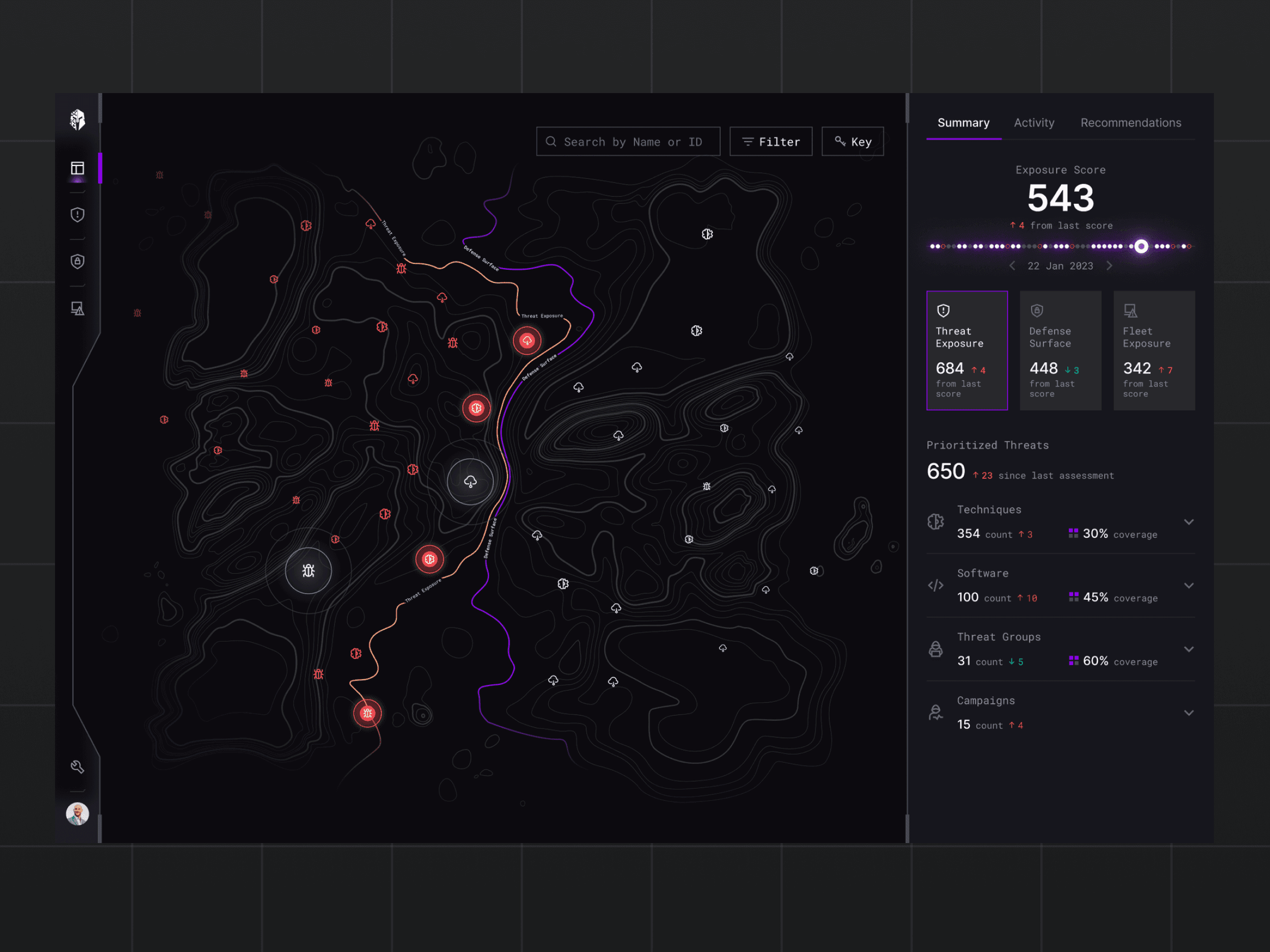Screen dimensions: 1270x952
Task: Select the large white bug node with ring
Action: click(x=309, y=570)
